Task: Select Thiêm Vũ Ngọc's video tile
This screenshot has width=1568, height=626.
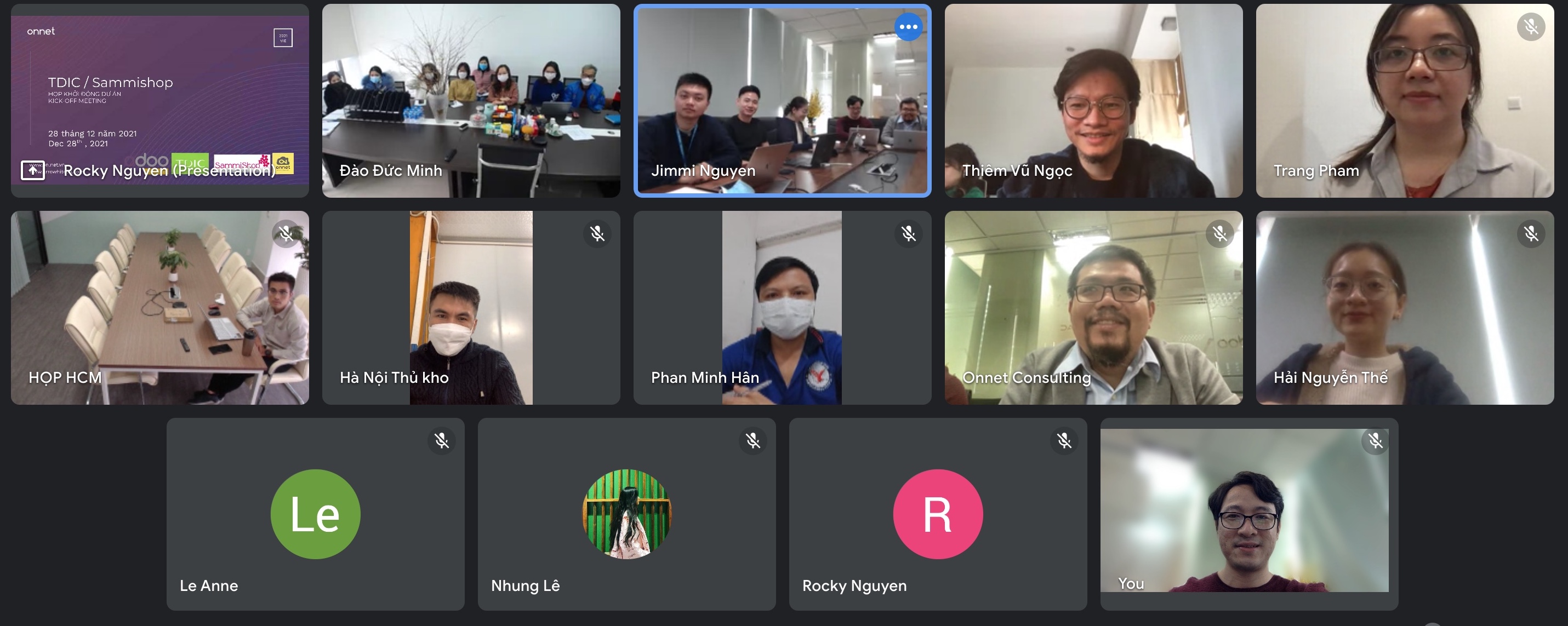Action: (1094, 100)
